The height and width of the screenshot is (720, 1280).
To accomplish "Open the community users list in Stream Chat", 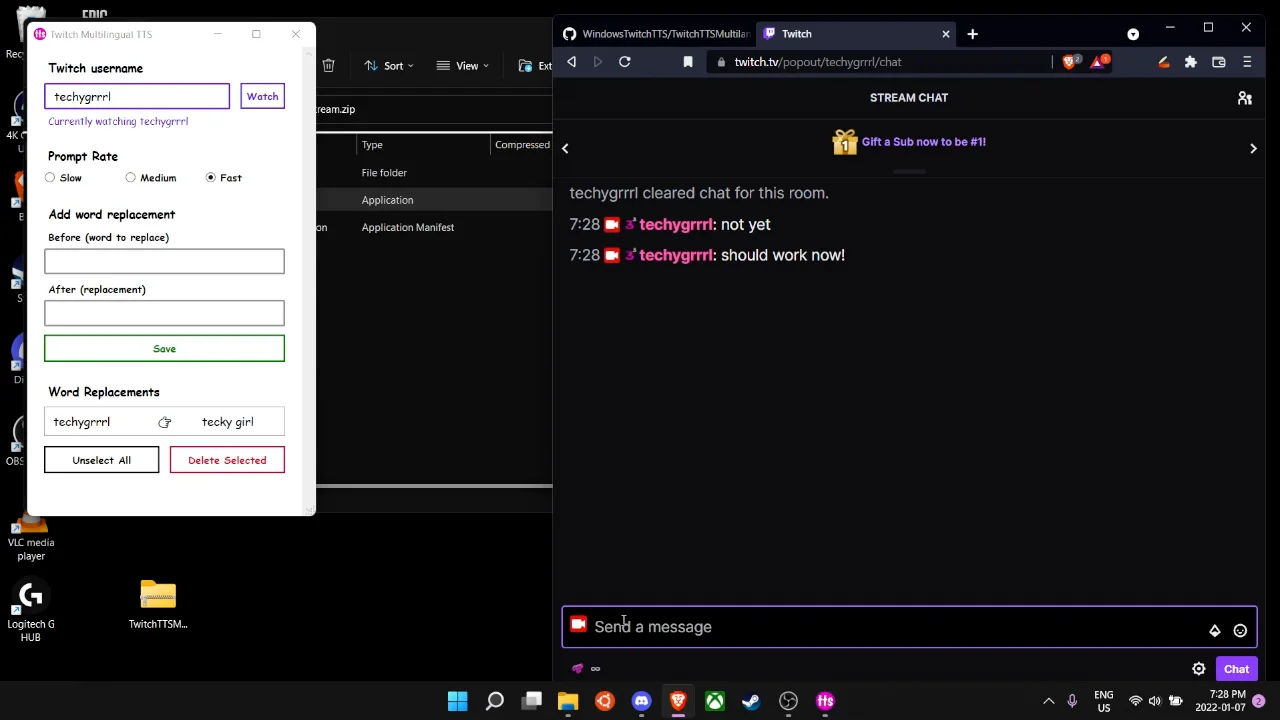I will click(1245, 98).
